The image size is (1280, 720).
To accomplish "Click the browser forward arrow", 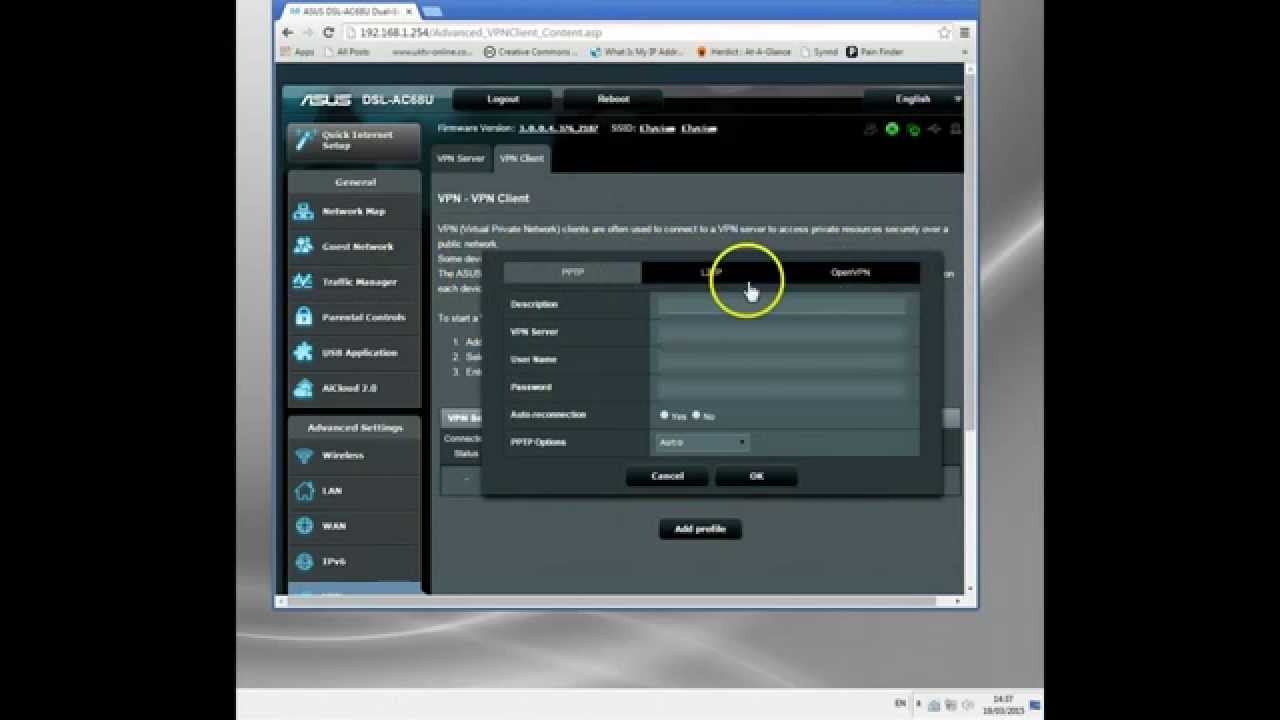I will pos(308,32).
